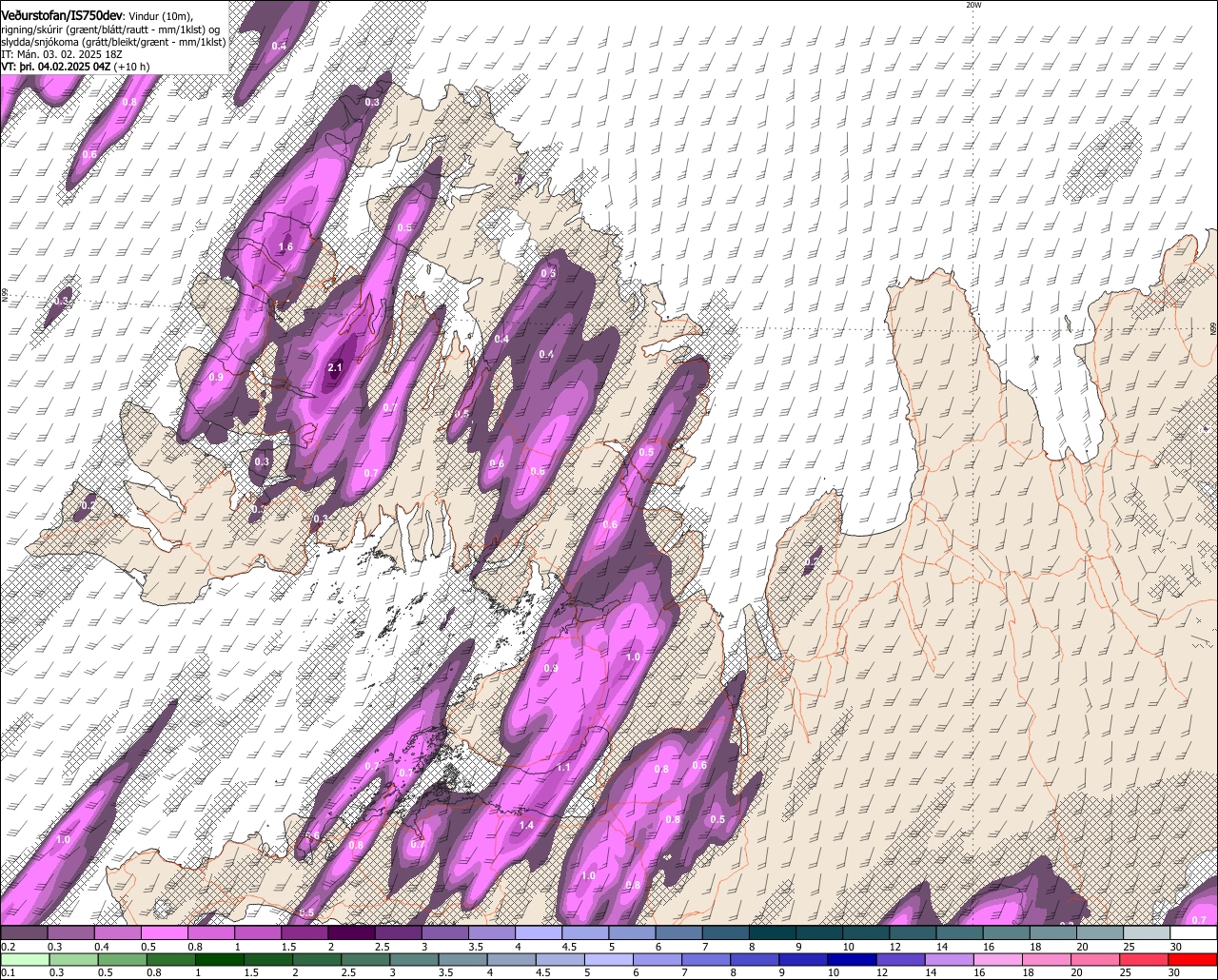Click the '1.1' precipitation value on the map
Screen dimensions: 1218x980
[563, 767]
